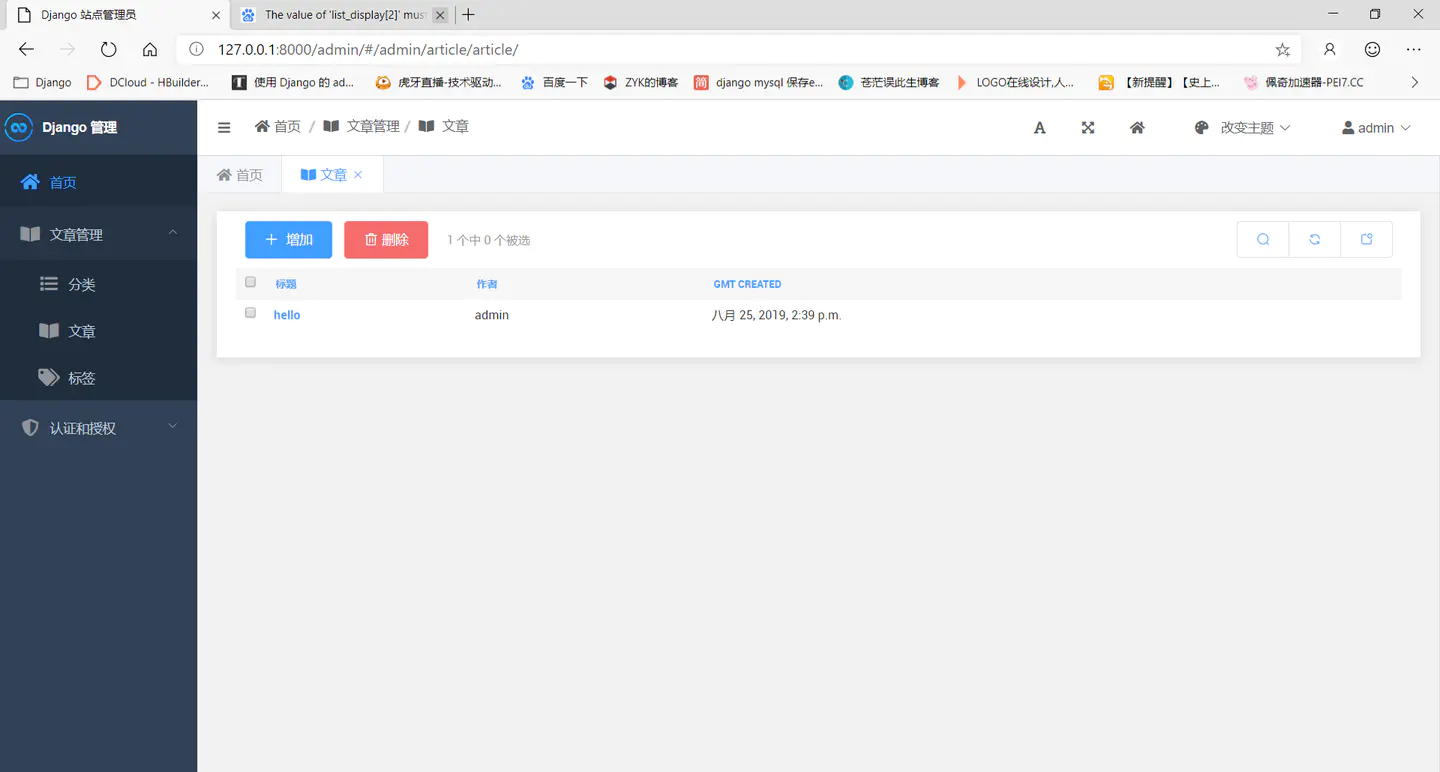Sort by the 标题 column header
This screenshot has height=772, width=1440.
286,284
